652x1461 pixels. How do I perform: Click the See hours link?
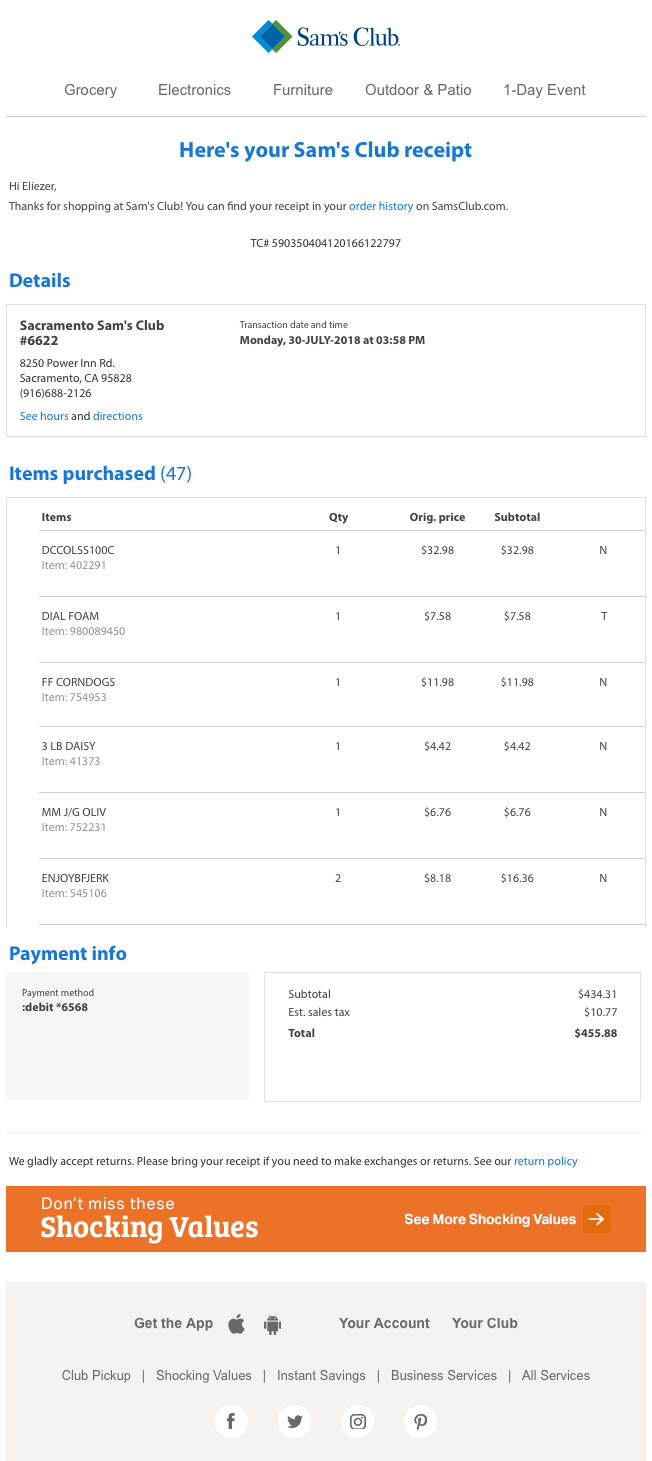click(44, 416)
